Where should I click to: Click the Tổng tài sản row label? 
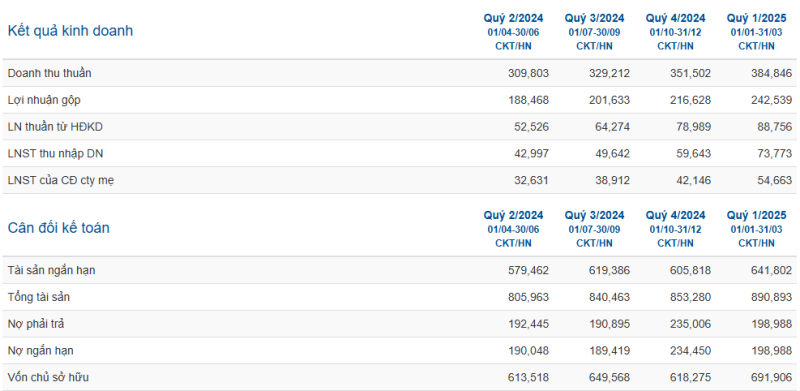point(39,297)
